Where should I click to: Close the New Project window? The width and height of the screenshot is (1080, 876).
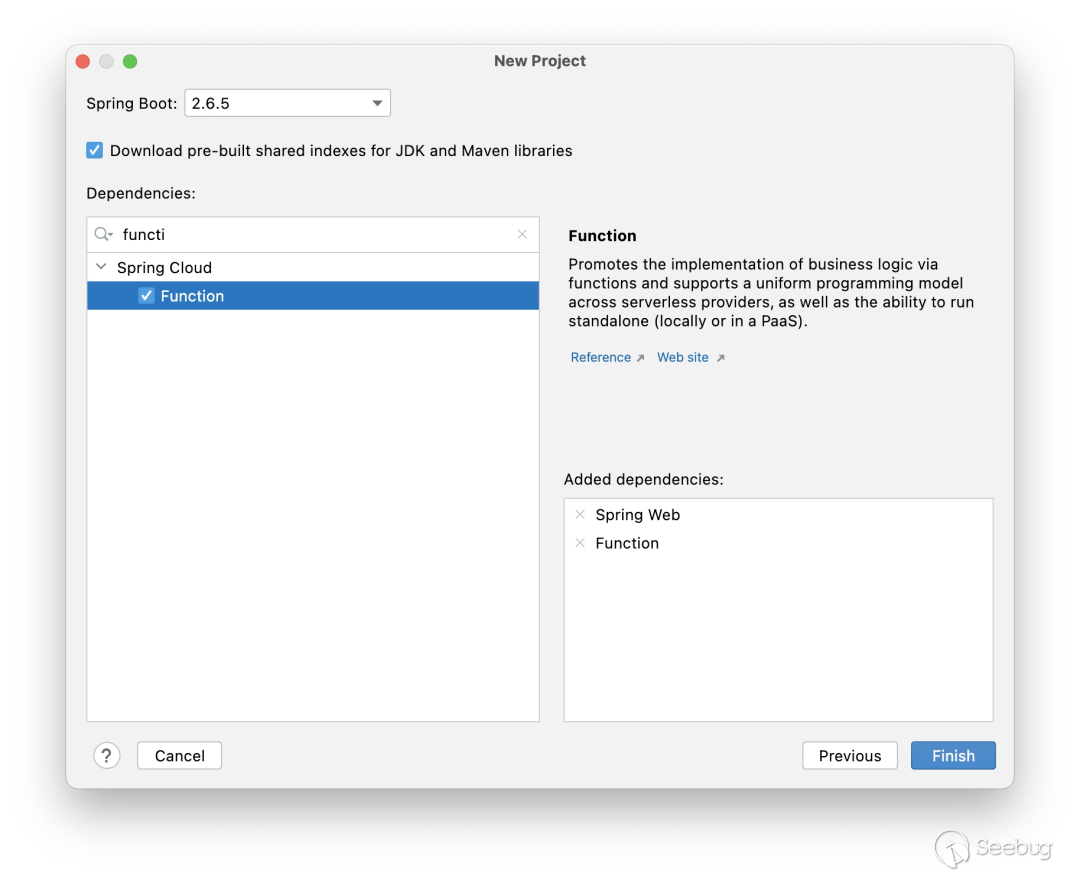83,61
